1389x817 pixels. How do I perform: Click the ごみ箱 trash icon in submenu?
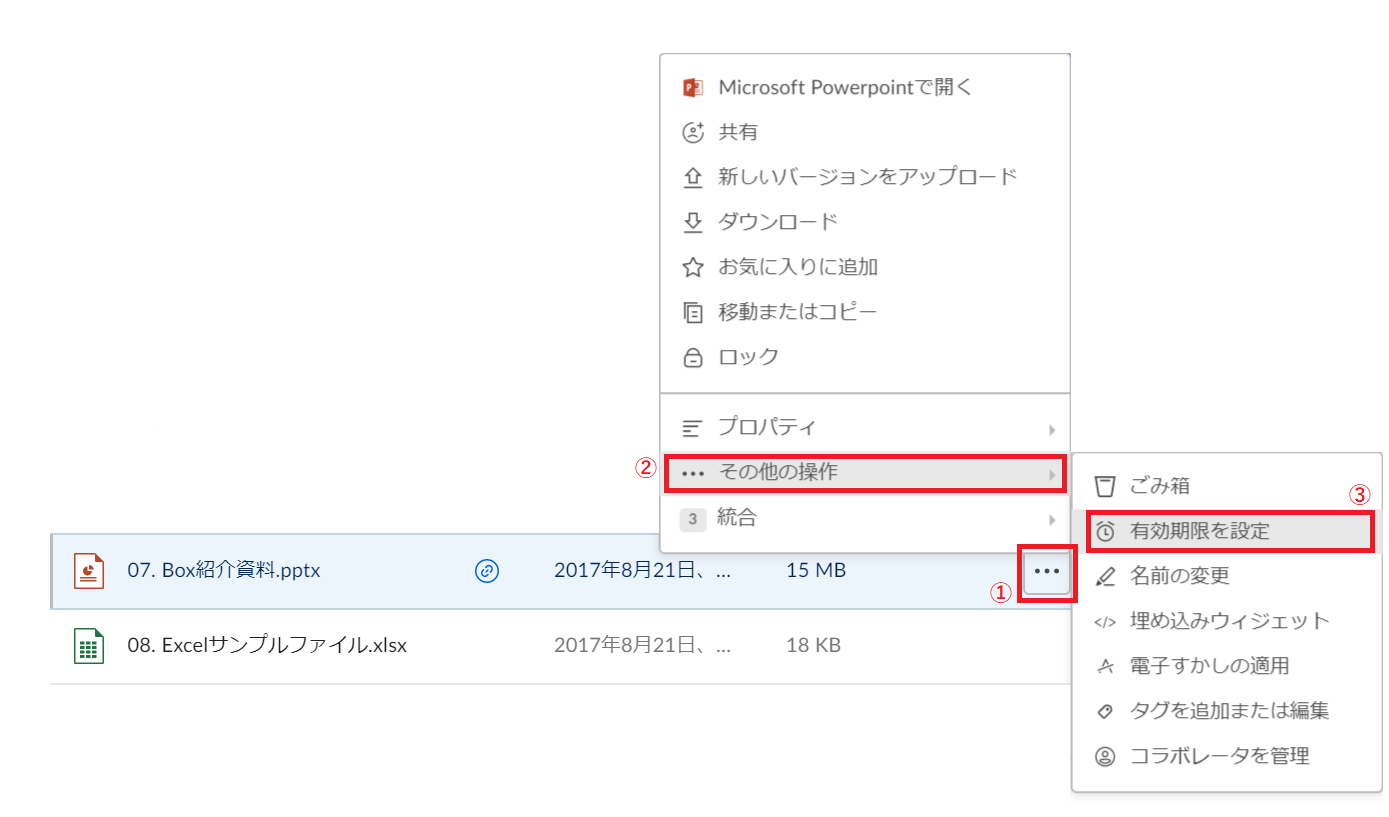click(x=1104, y=486)
